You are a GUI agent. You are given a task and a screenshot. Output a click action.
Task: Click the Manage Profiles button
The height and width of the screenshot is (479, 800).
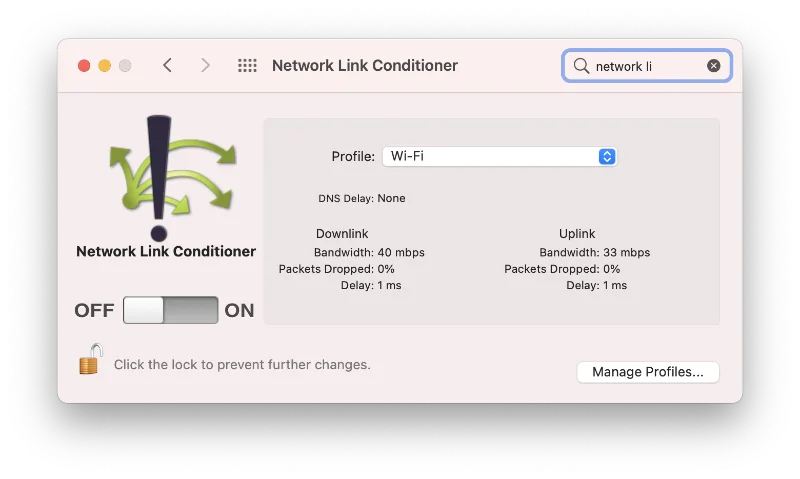point(648,372)
